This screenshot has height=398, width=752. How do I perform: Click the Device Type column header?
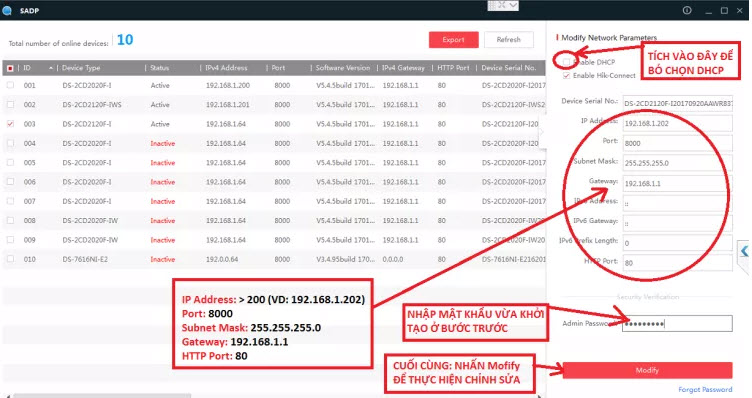click(81, 68)
